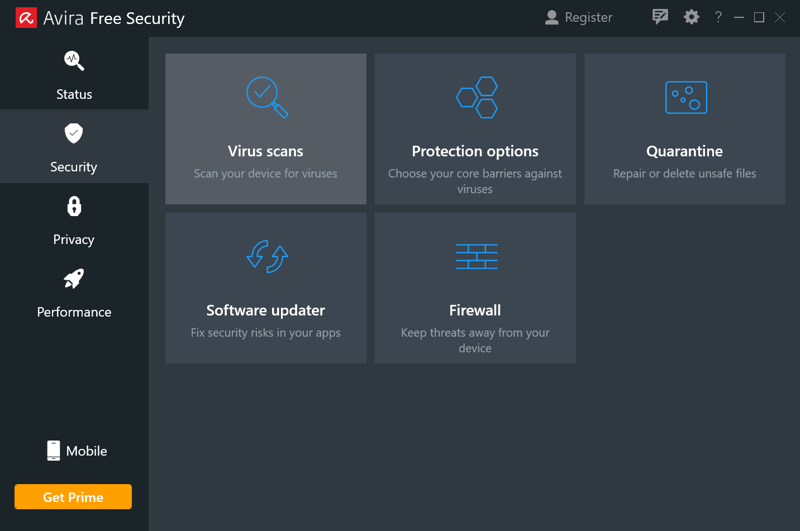Click the Virus scans magnifier icon
800x531 pixels.
267,97
